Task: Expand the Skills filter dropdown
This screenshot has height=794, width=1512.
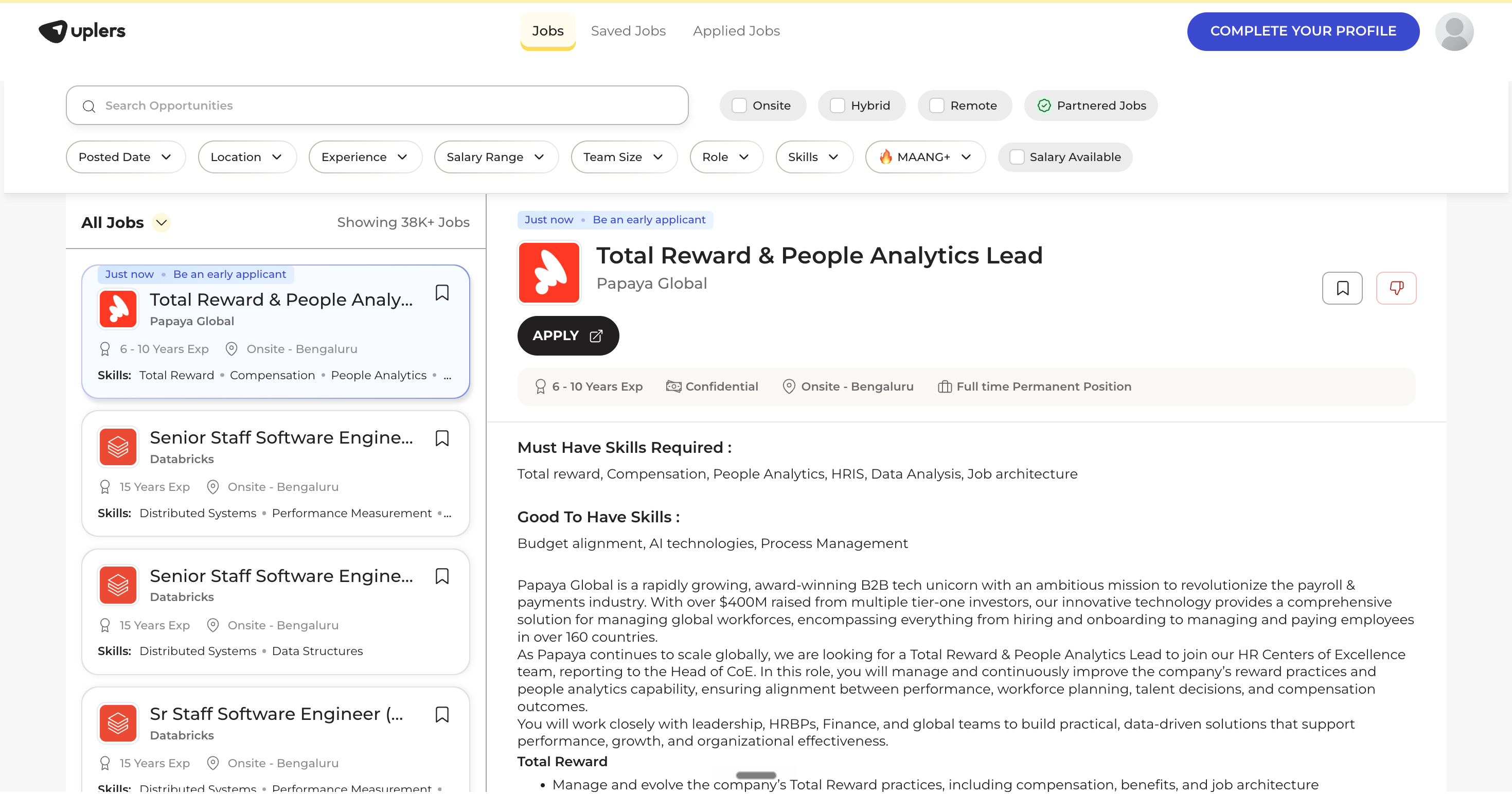Action: point(814,157)
